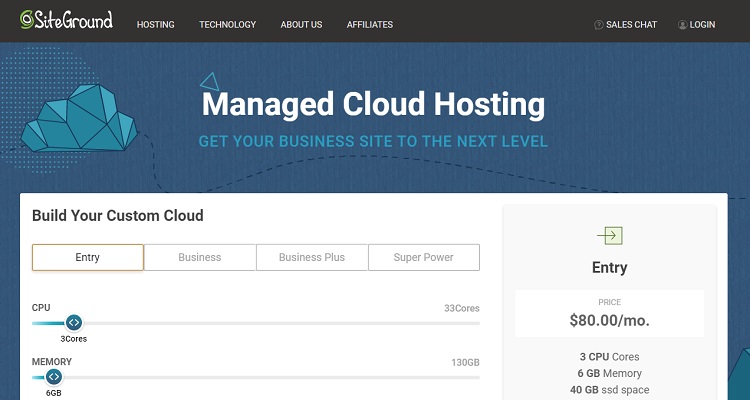Select the Entry plan tab
Image resolution: width=750 pixels, height=400 pixels.
click(x=88, y=257)
